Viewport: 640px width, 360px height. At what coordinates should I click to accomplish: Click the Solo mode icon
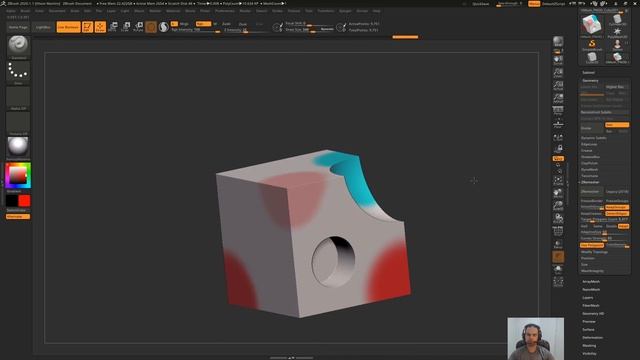558,269
